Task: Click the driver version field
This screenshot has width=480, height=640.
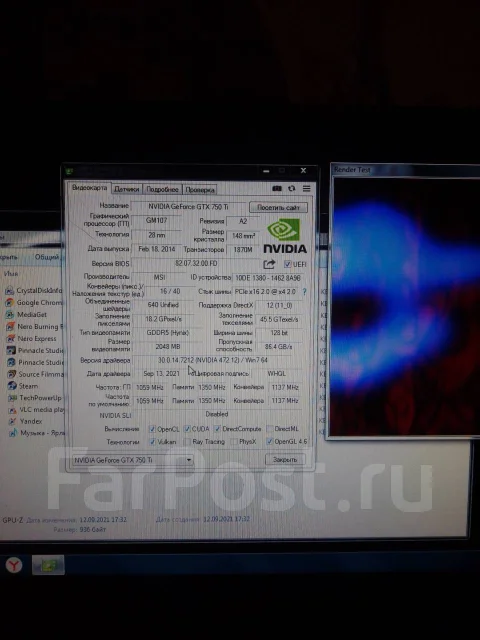Action: [x=213, y=360]
